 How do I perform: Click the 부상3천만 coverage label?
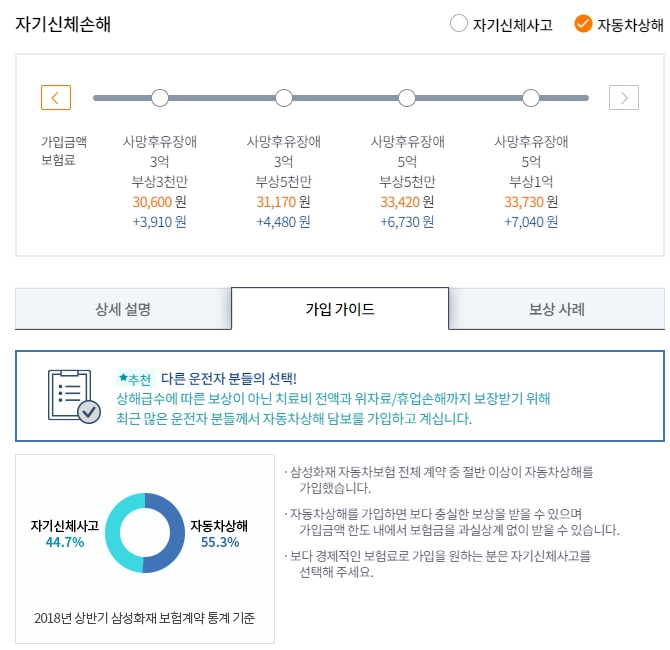(159, 182)
